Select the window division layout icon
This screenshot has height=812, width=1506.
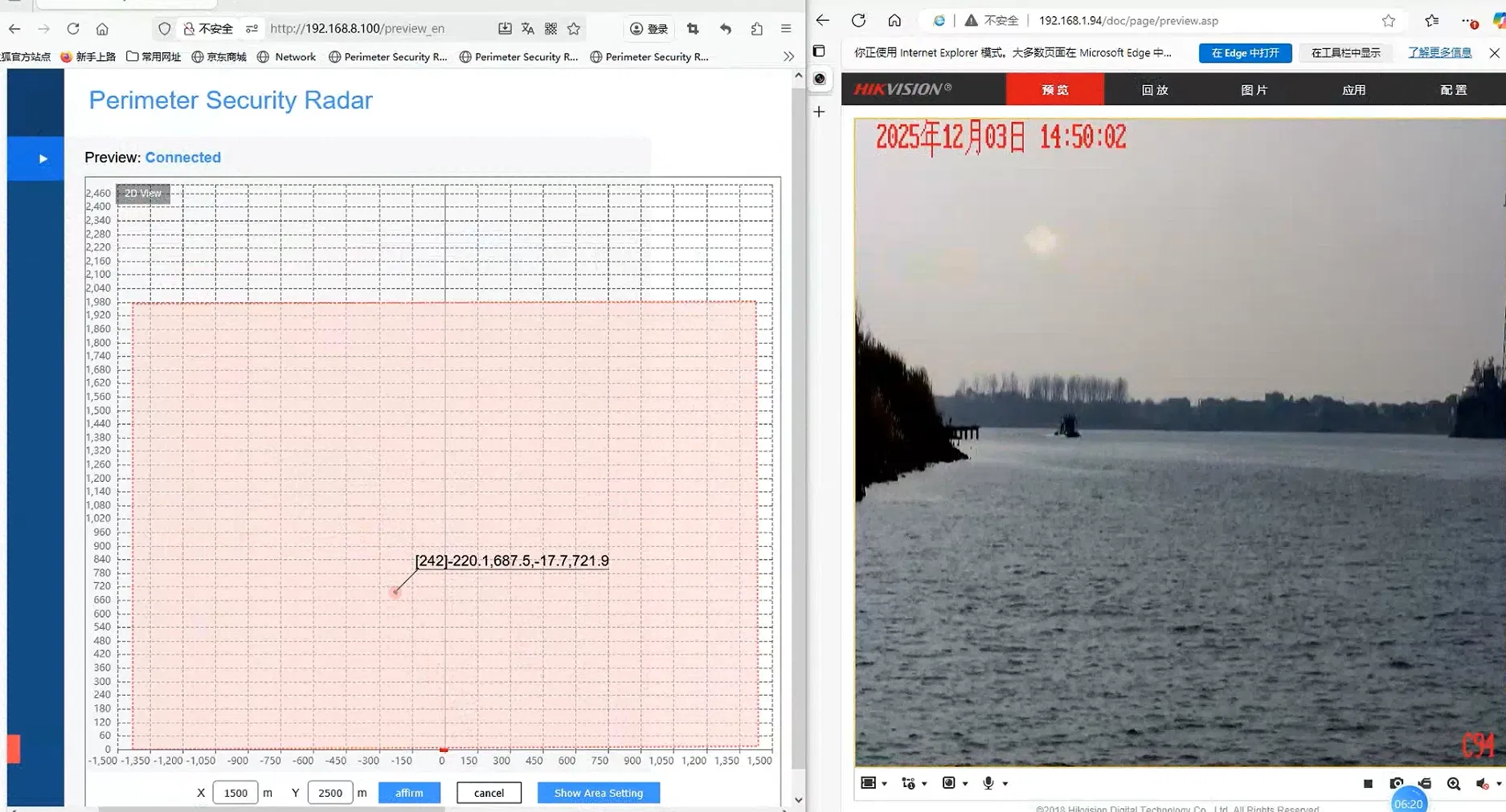point(868,782)
